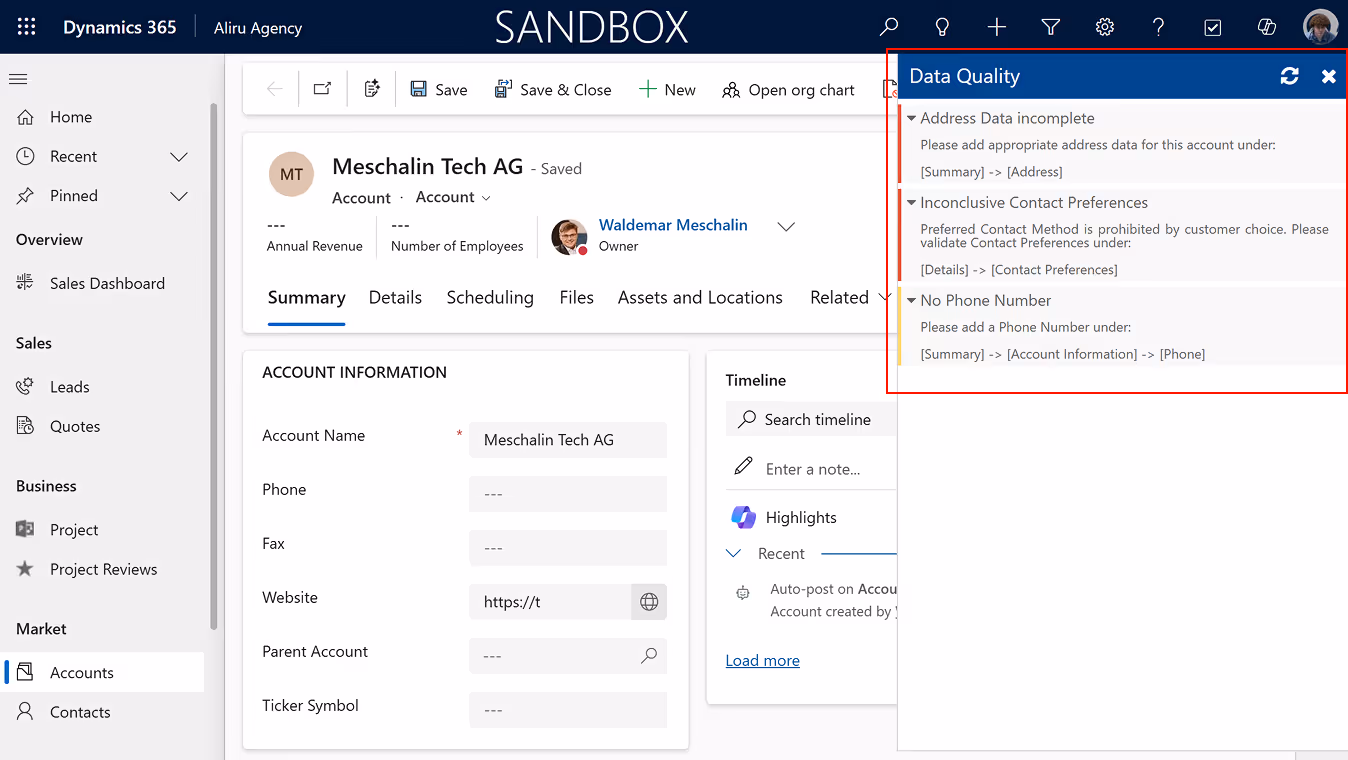The image size is (1348, 760).
Task: Click the globe icon in Website field
Action: [649, 602]
